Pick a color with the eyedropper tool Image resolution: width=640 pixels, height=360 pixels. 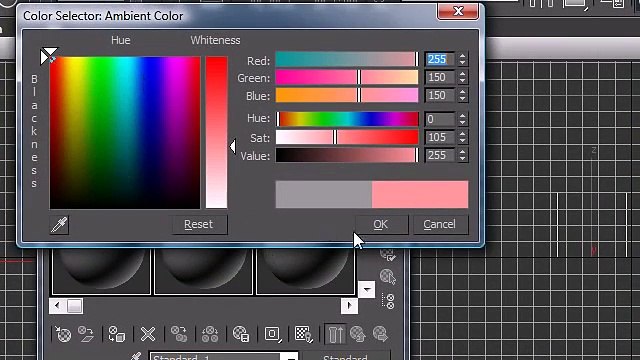click(59, 225)
